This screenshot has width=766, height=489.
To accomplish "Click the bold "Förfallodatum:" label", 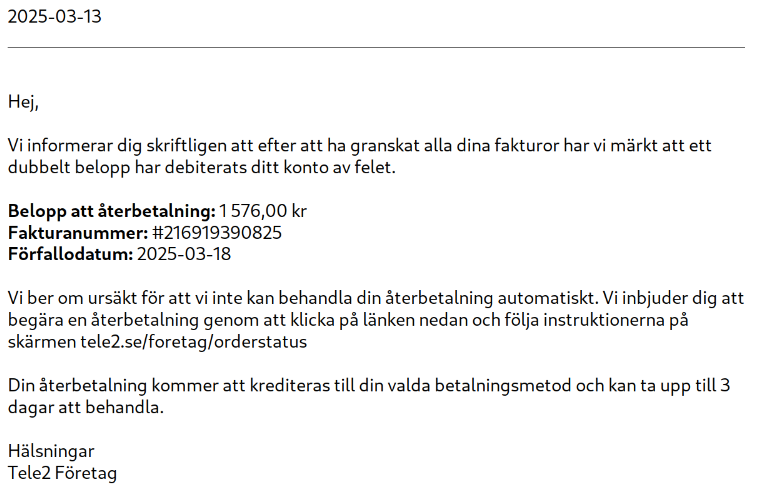I will coord(70,255).
